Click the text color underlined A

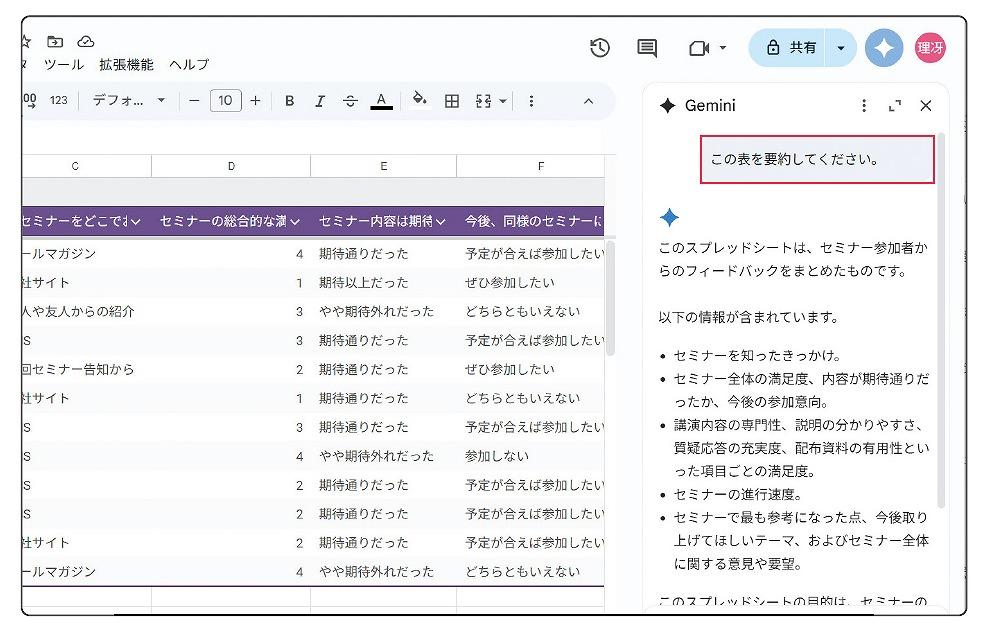381,101
